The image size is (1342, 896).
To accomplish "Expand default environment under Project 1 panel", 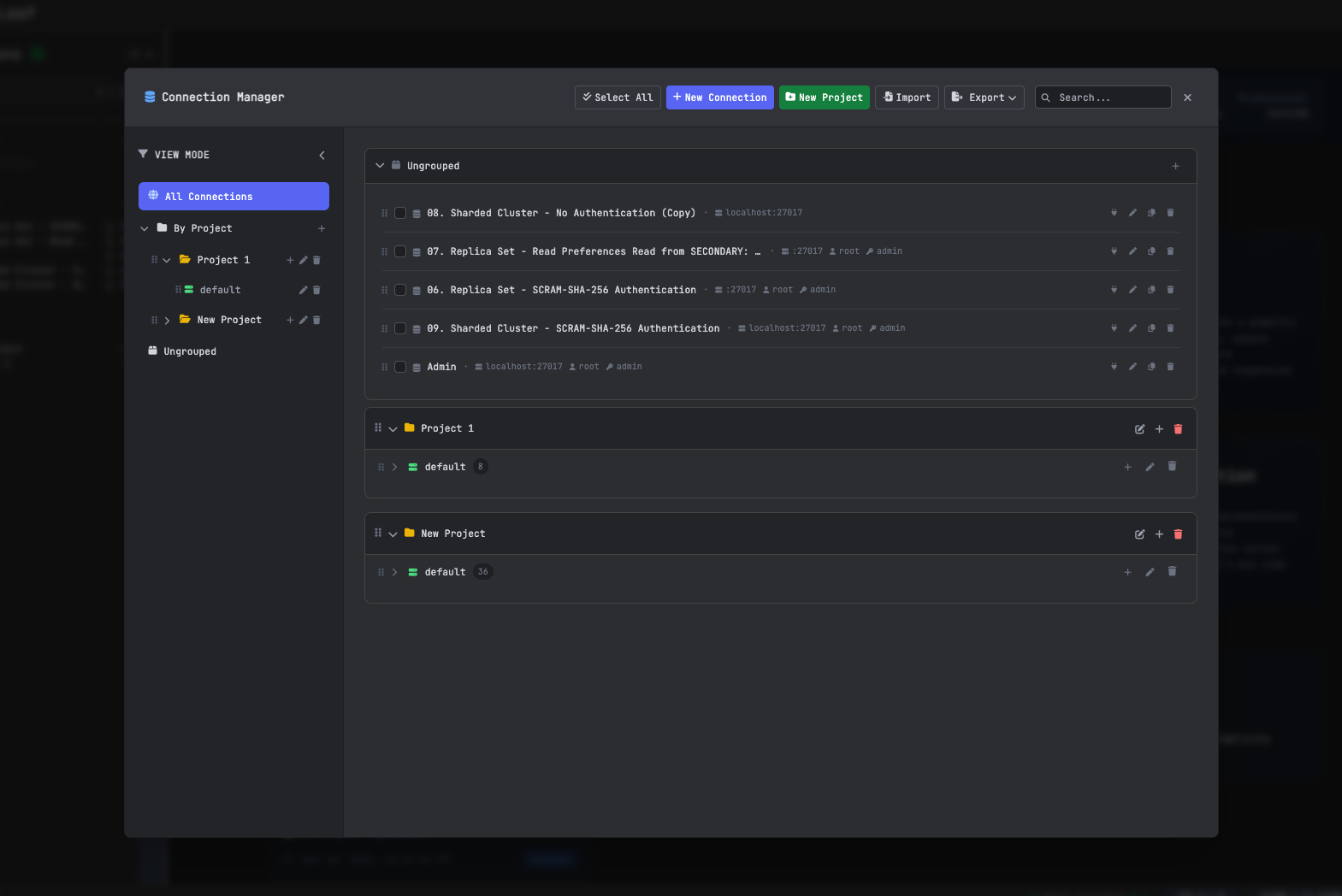I will (394, 467).
